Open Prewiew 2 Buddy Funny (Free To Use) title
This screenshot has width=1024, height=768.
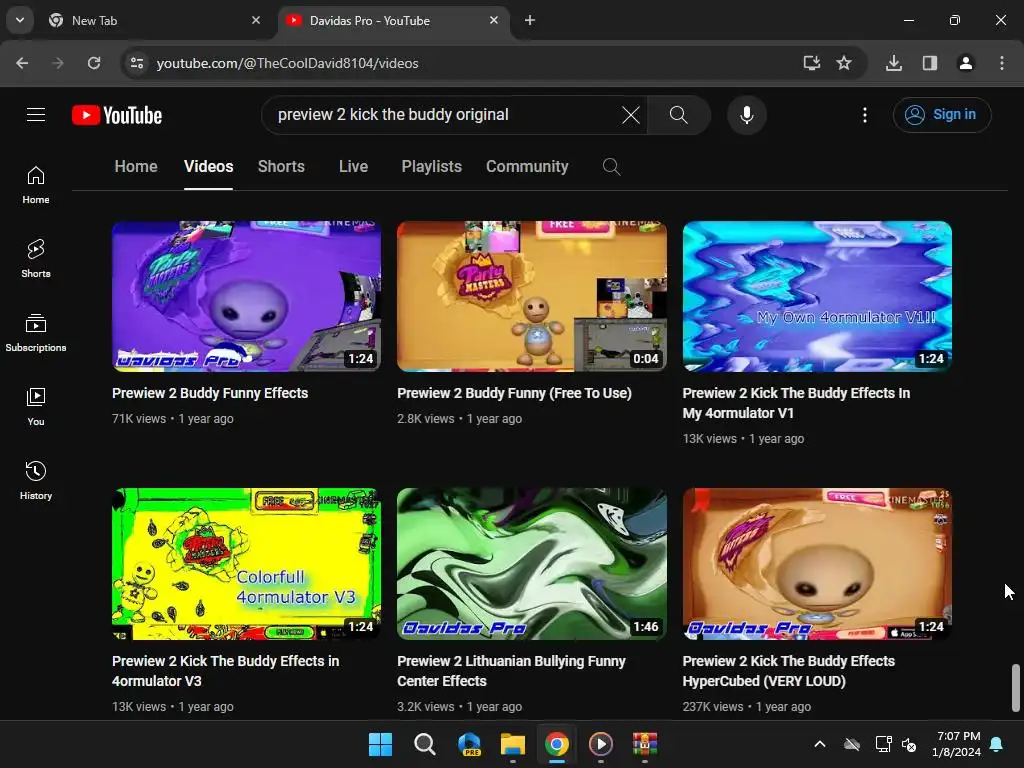click(514, 393)
